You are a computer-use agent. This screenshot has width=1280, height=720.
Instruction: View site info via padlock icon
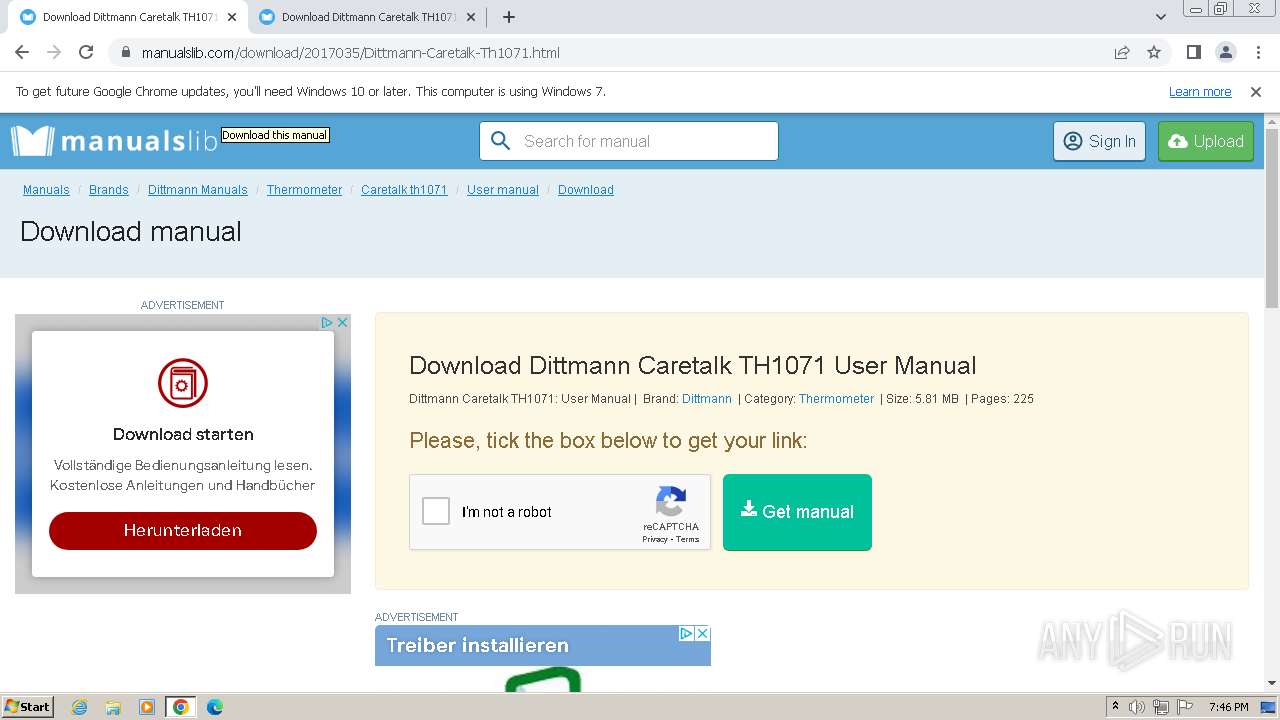pos(125,52)
